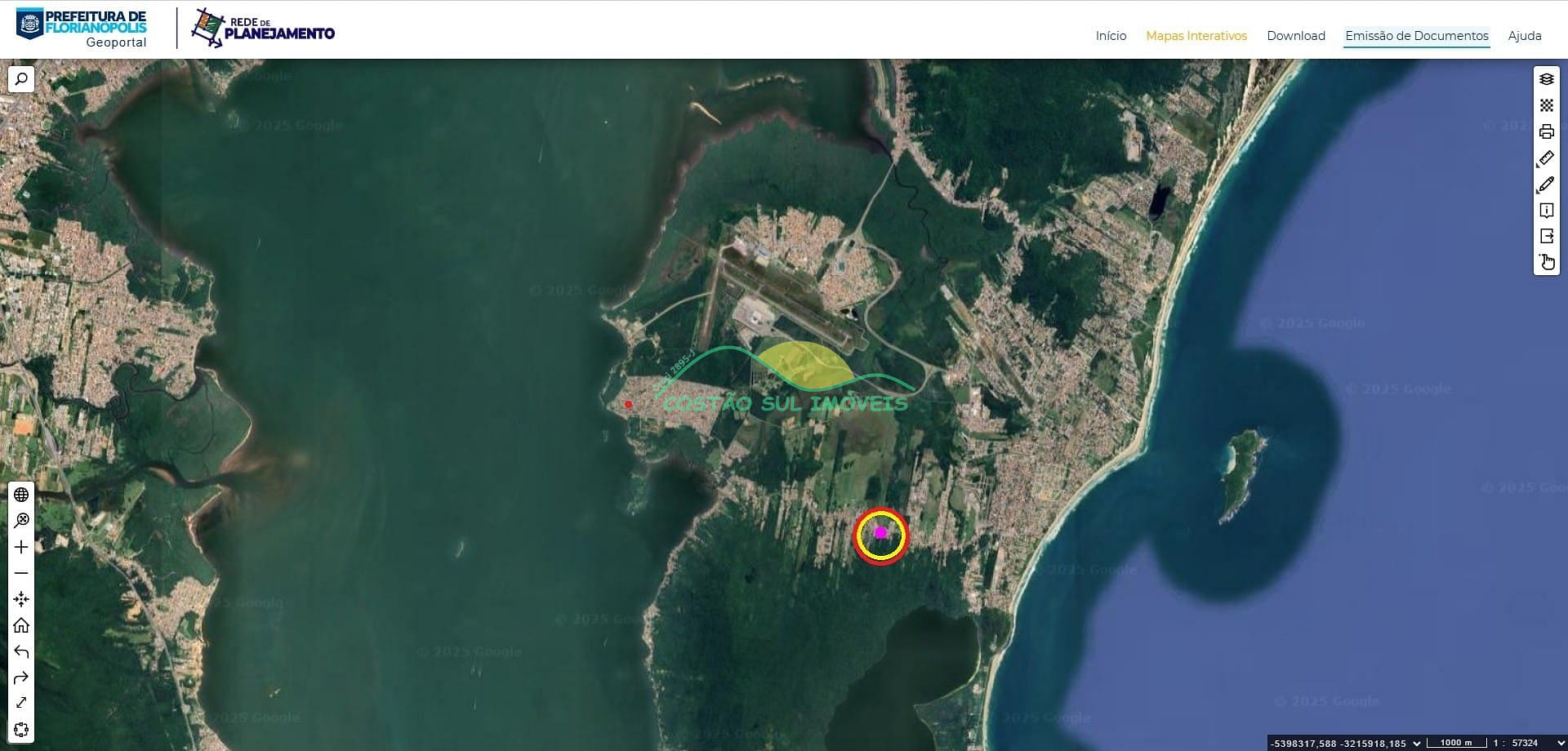Click the print map icon
1568x751 pixels.
[x=1546, y=131]
